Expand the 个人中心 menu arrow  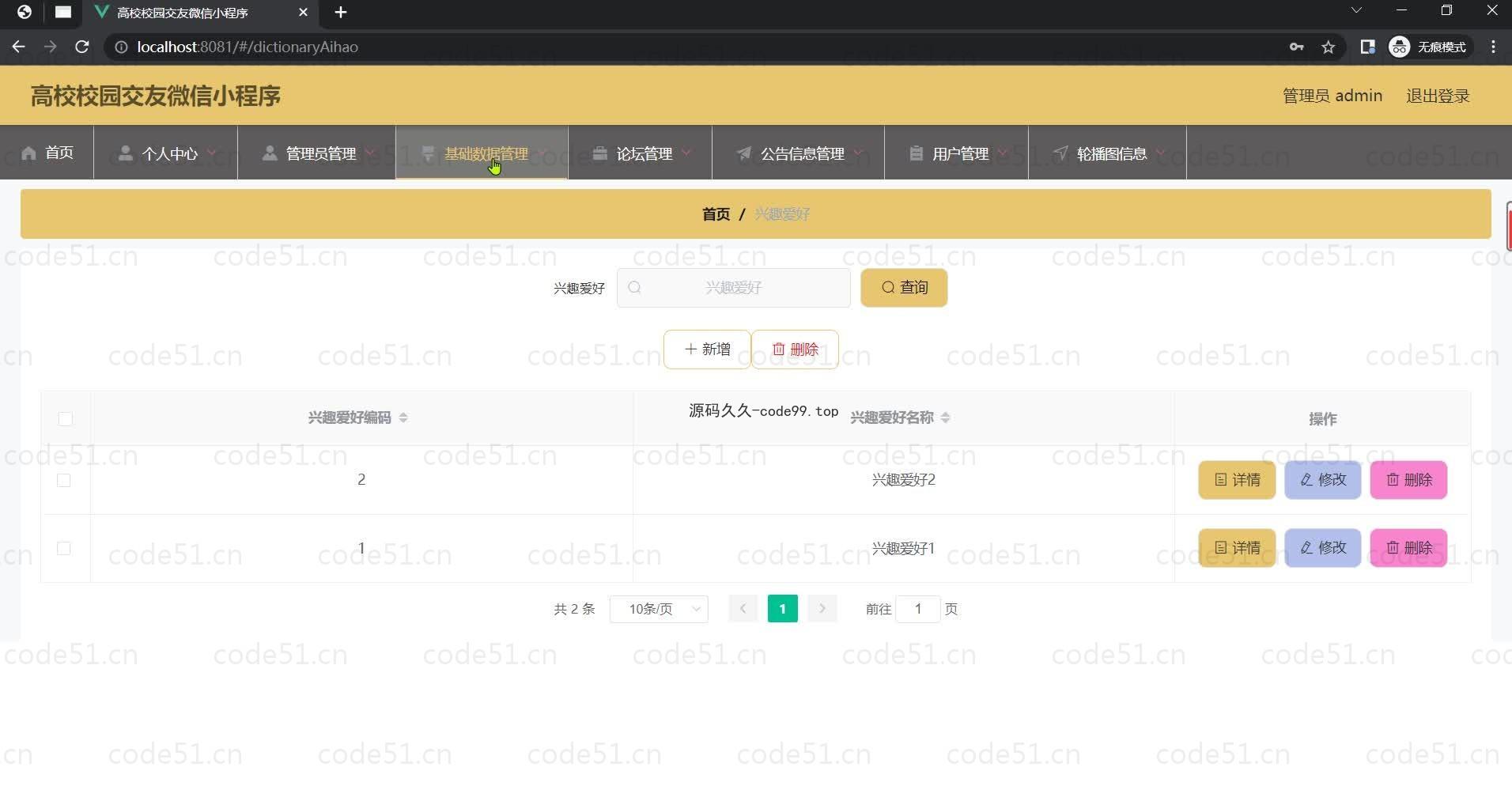[x=211, y=152]
